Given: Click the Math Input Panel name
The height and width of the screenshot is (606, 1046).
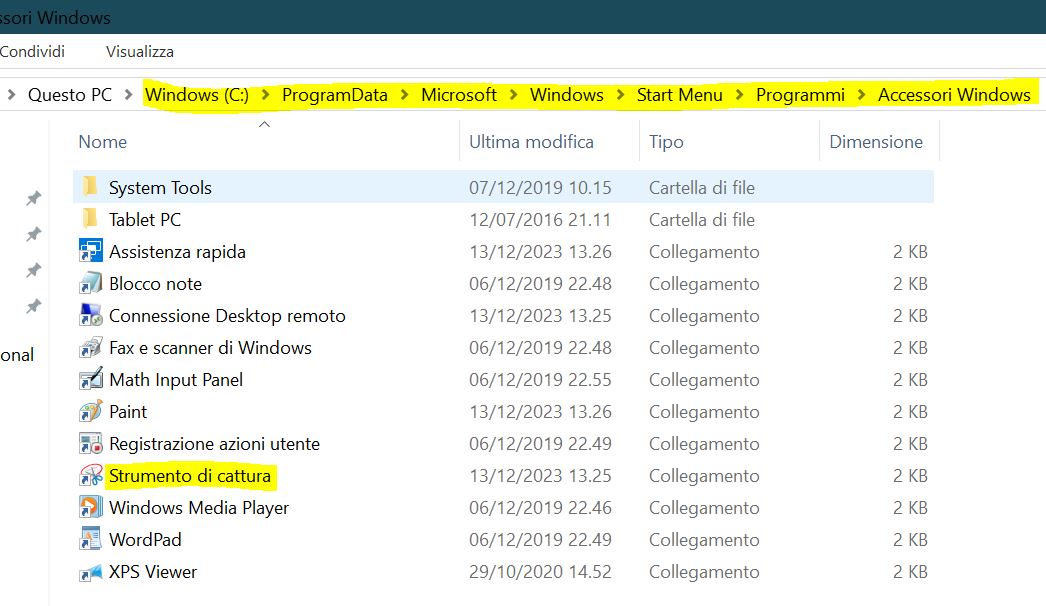Looking at the screenshot, I should 176,380.
